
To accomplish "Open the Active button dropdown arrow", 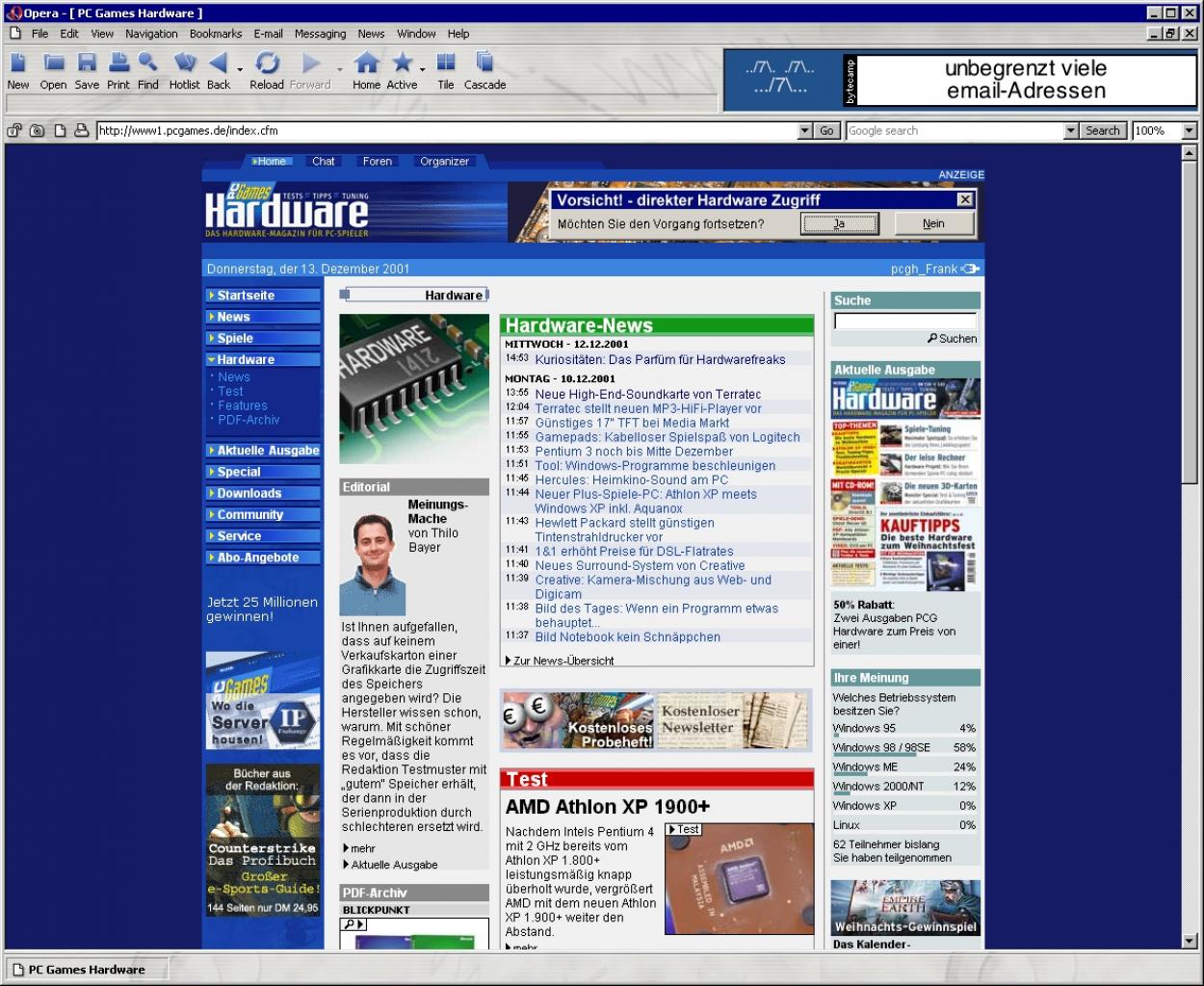I will click(x=422, y=69).
